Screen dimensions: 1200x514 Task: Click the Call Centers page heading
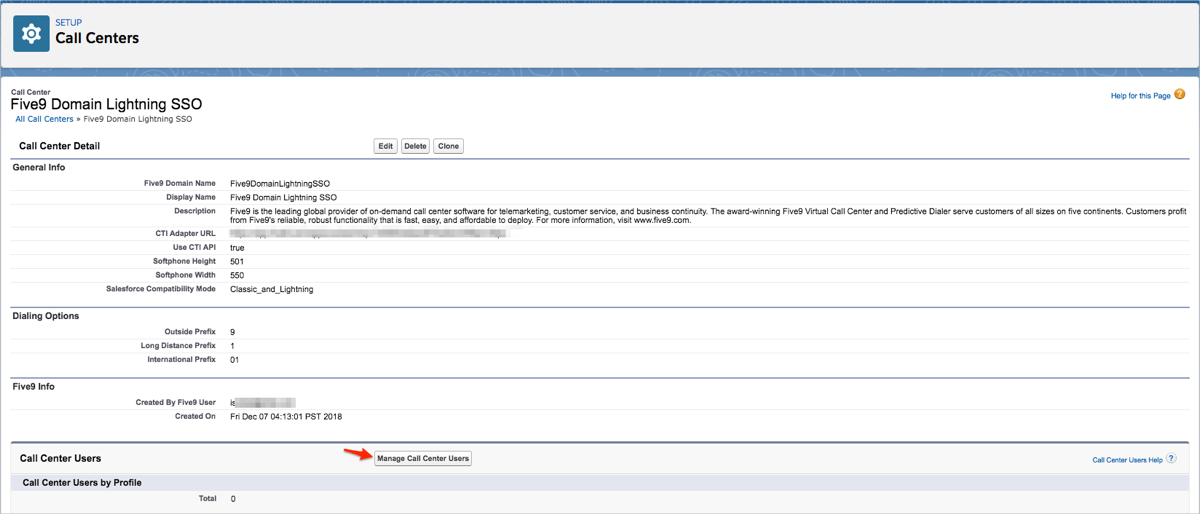tap(97, 38)
